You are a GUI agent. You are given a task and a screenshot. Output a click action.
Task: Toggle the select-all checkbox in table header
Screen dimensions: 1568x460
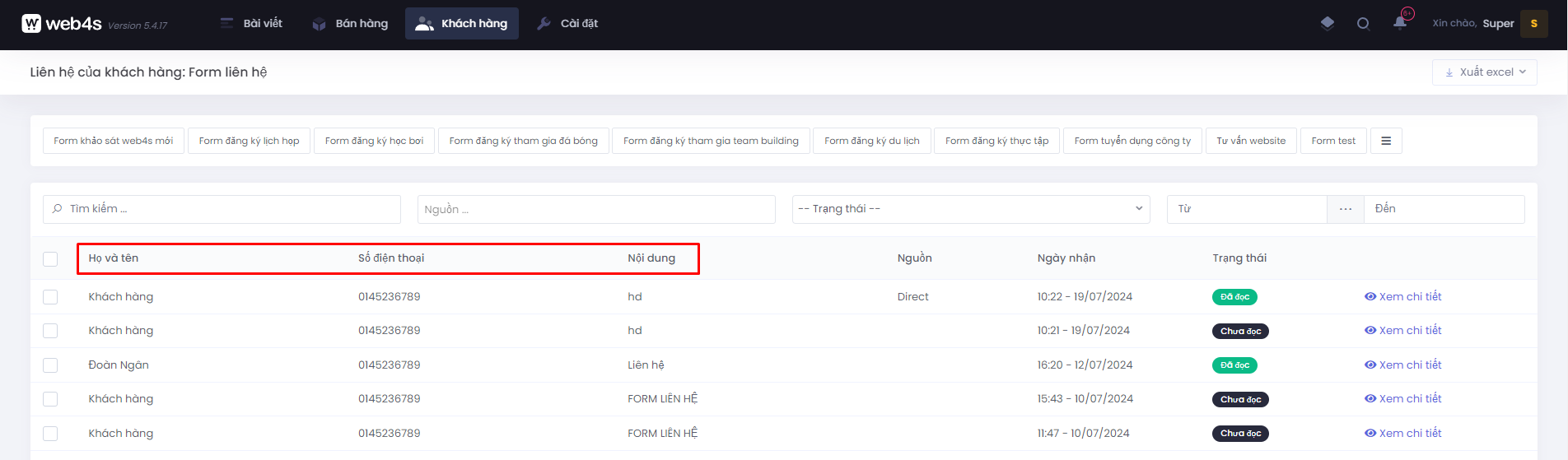[x=50, y=259]
